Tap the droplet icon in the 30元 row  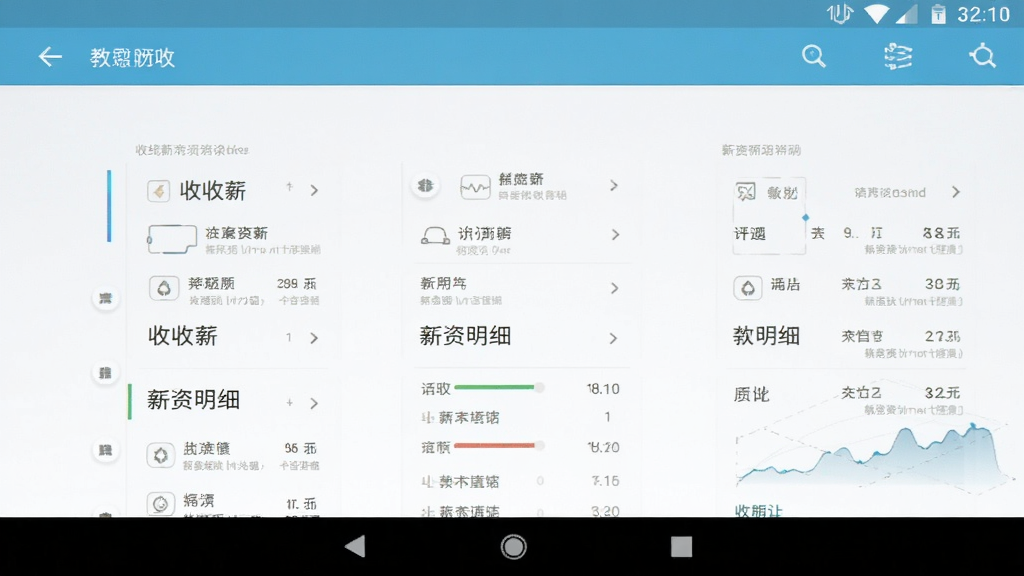[x=748, y=287]
